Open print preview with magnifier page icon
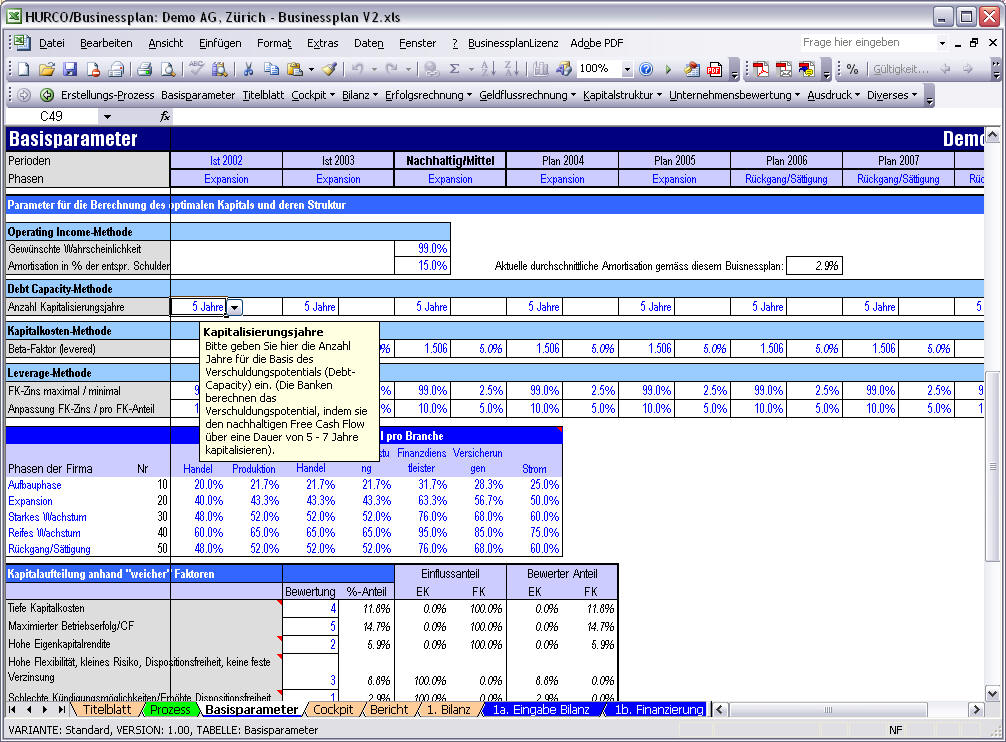 click(x=167, y=69)
